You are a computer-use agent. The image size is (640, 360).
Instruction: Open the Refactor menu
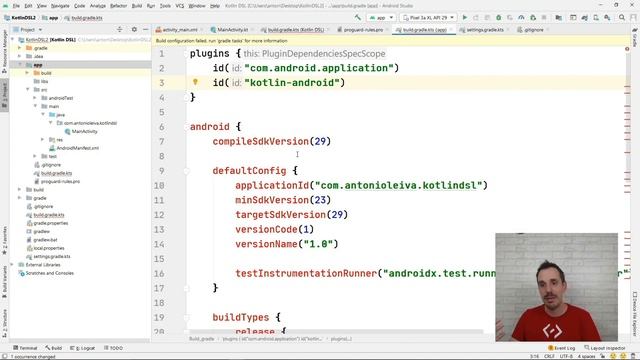tap(118, 6)
